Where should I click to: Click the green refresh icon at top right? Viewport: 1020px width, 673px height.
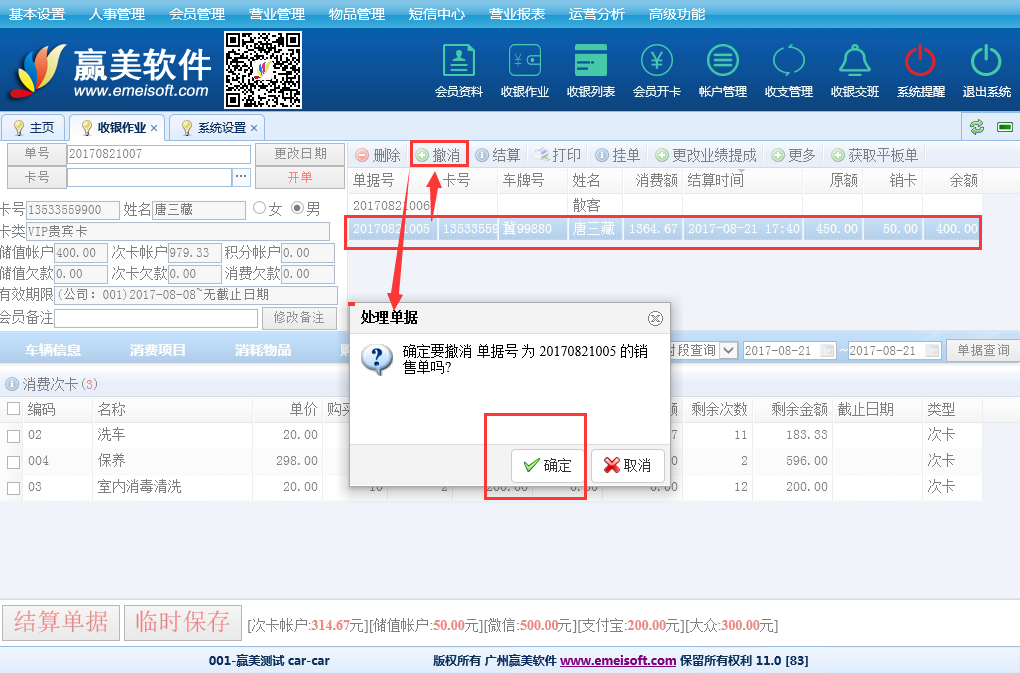click(x=977, y=127)
